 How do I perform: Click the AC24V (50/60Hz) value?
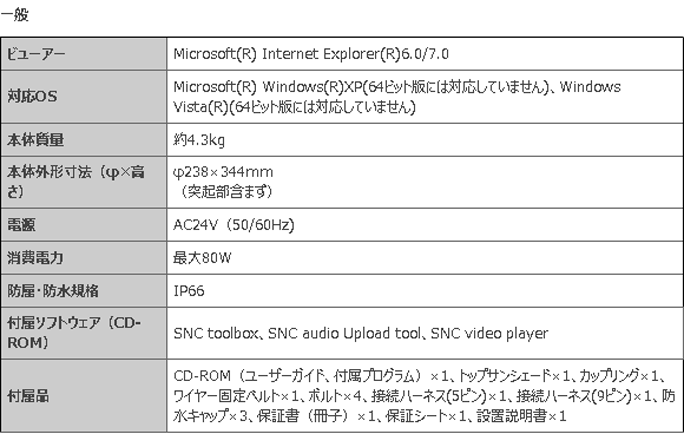pos(234,225)
